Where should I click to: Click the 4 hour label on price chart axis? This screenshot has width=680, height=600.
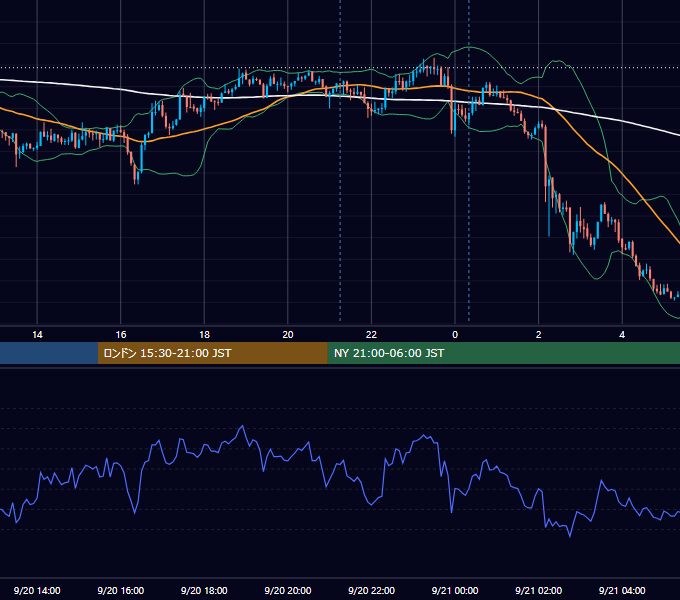click(x=622, y=335)
